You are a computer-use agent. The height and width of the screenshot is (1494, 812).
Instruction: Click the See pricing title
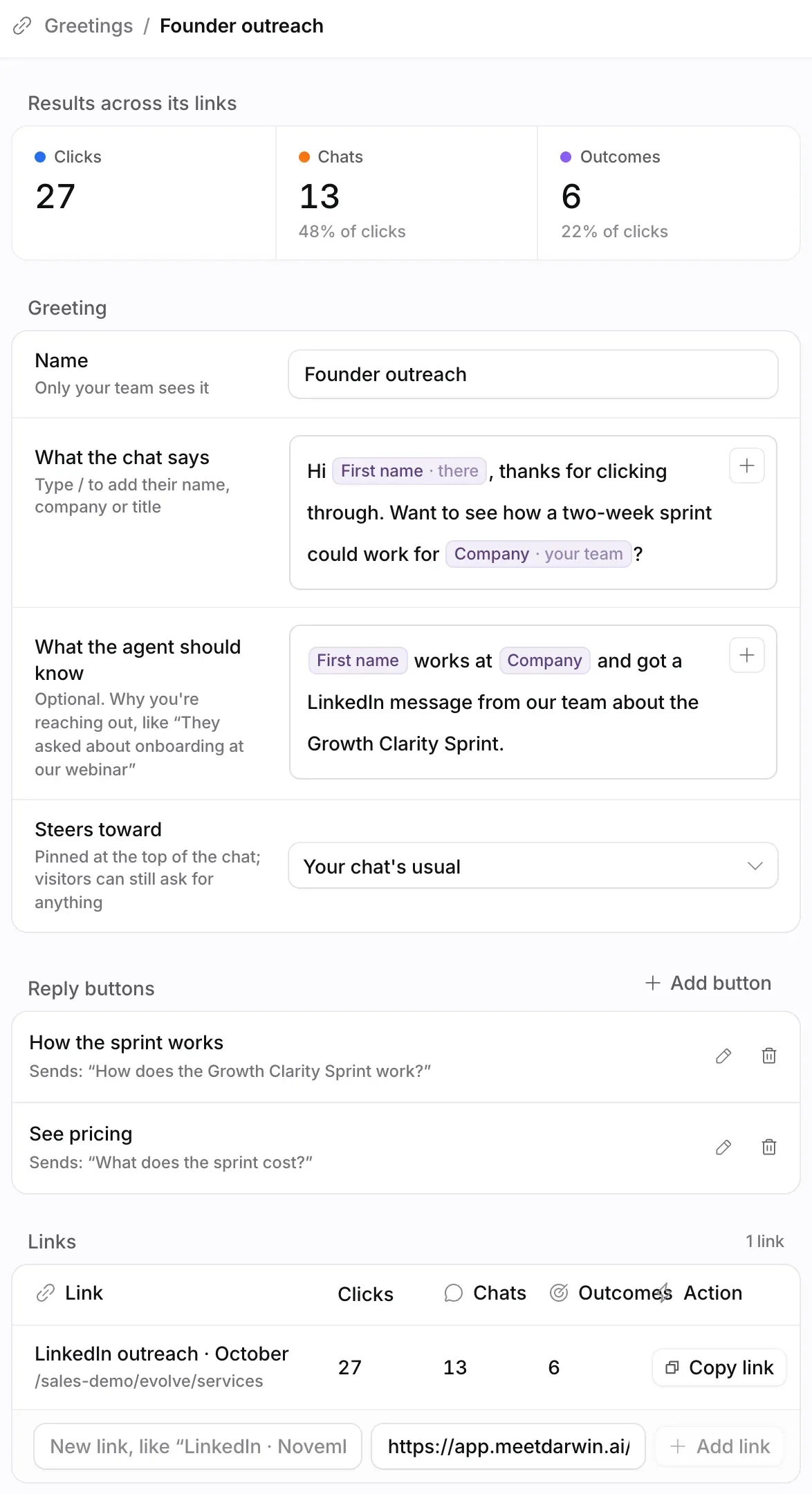81,1134
